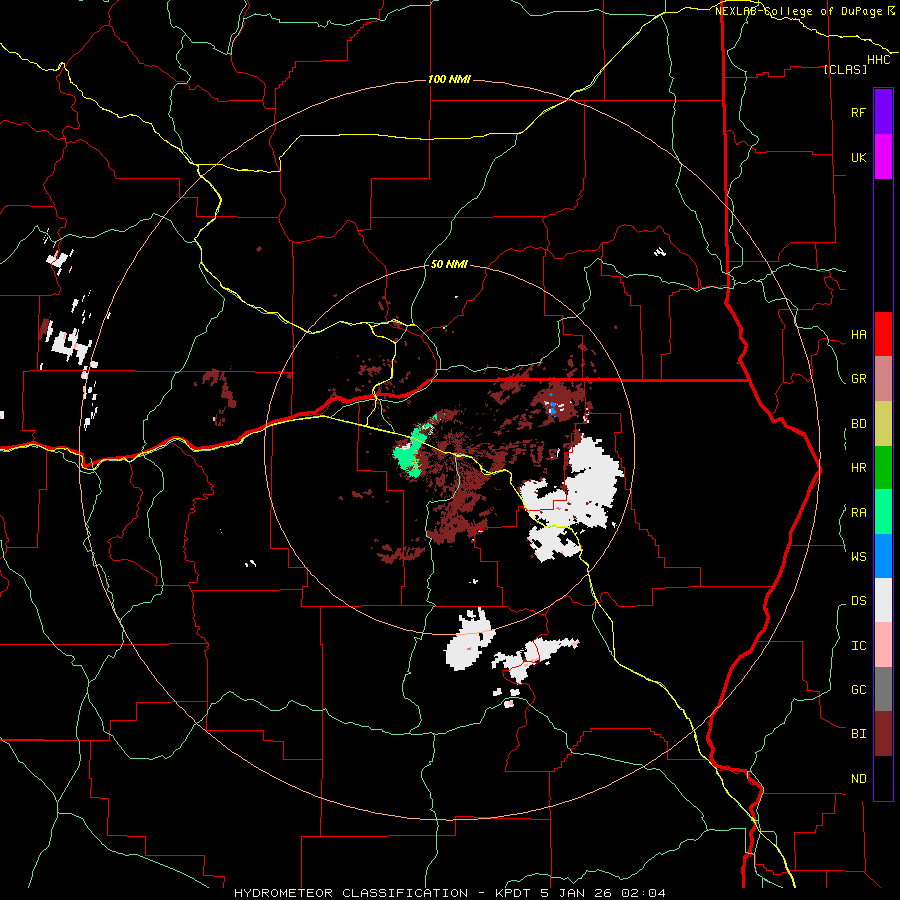Click the 50 NMI range ring label
Screen dimensions: 900x900
[449, 265]
